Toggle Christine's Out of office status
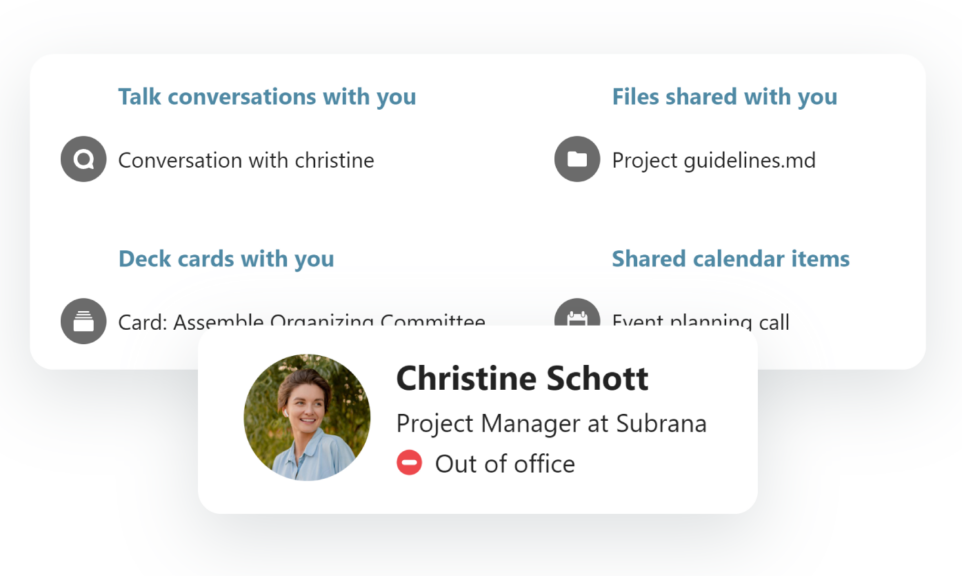The height and width of the screenshot is (576, 962). tap(412, 462)
